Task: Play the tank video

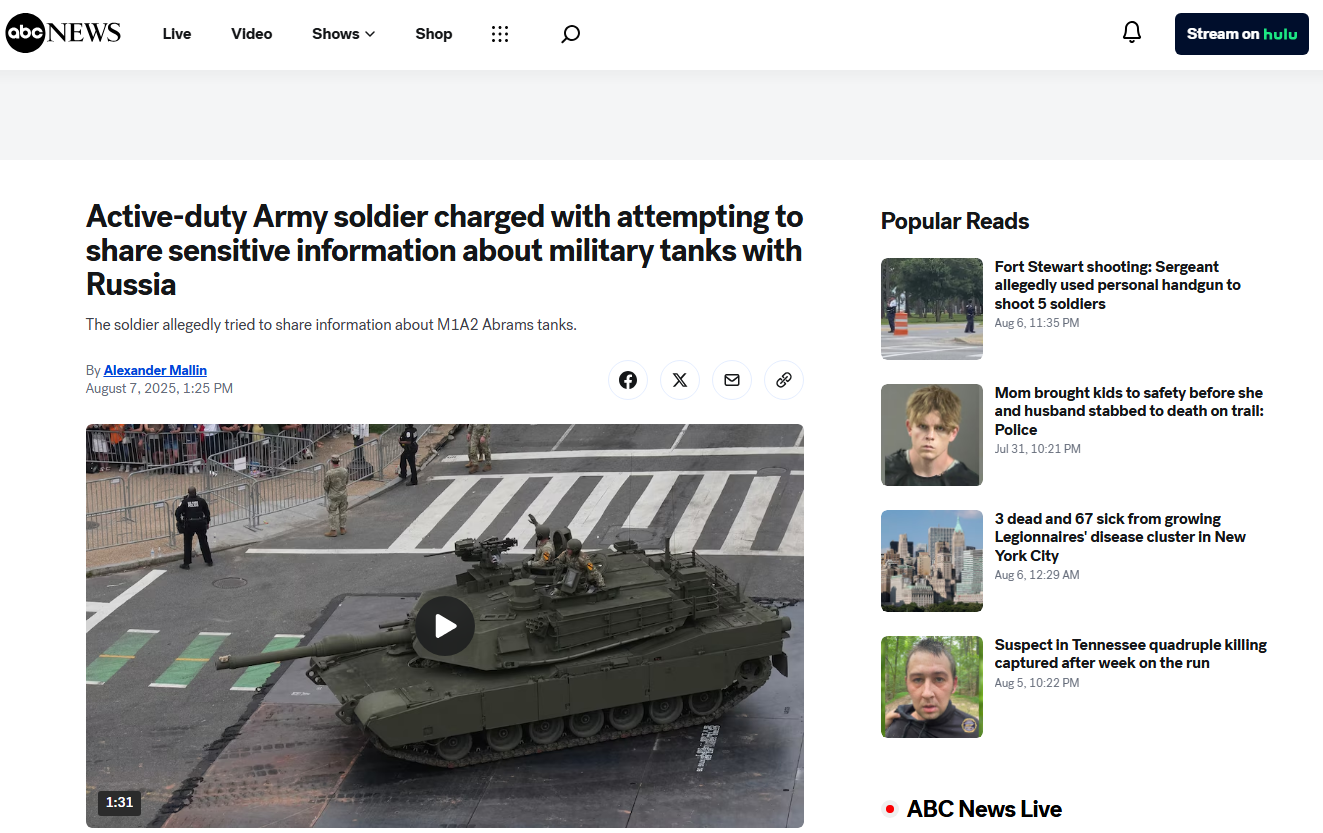Action: tap(445, 626)
